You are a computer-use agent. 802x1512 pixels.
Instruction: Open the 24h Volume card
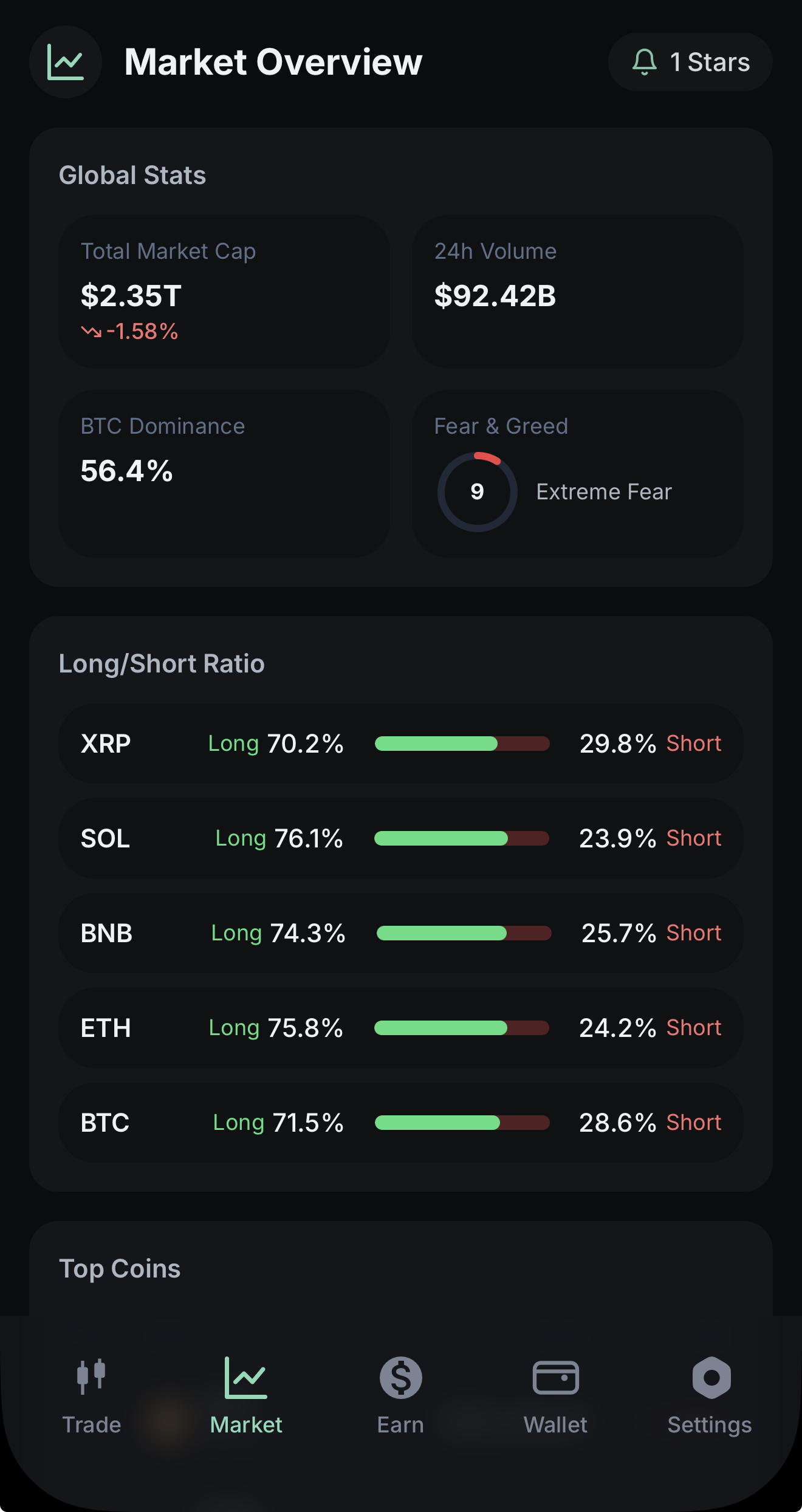click(x=577, y=292)
